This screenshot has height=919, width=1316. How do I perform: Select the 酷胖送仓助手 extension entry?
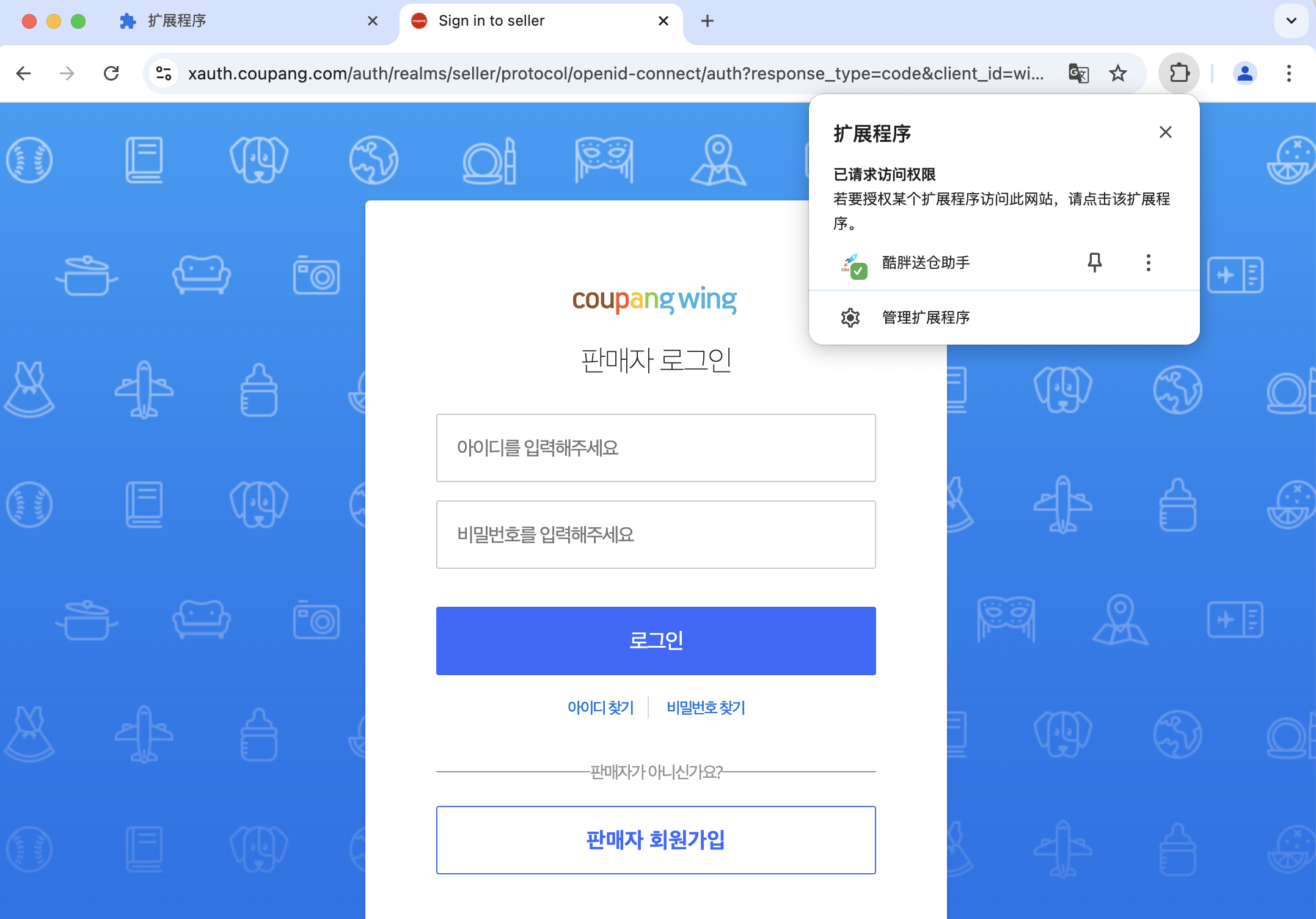[926, 263]
